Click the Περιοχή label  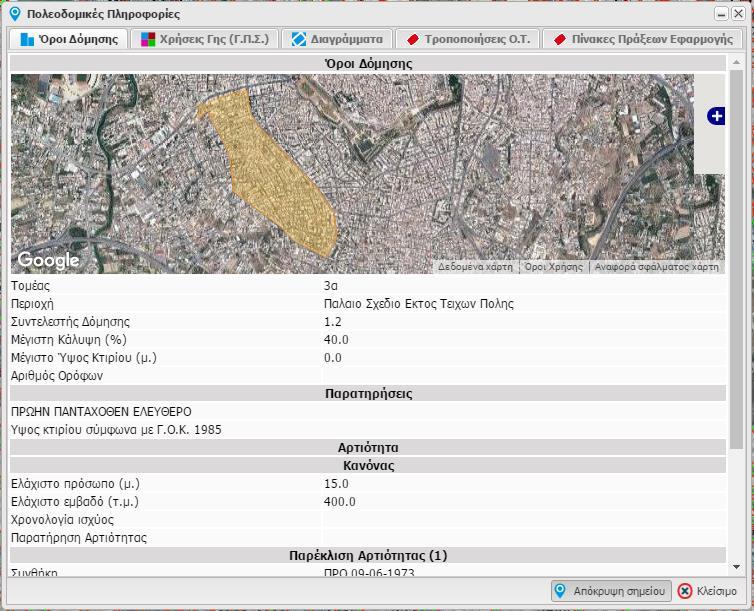(x=32, y=304)
